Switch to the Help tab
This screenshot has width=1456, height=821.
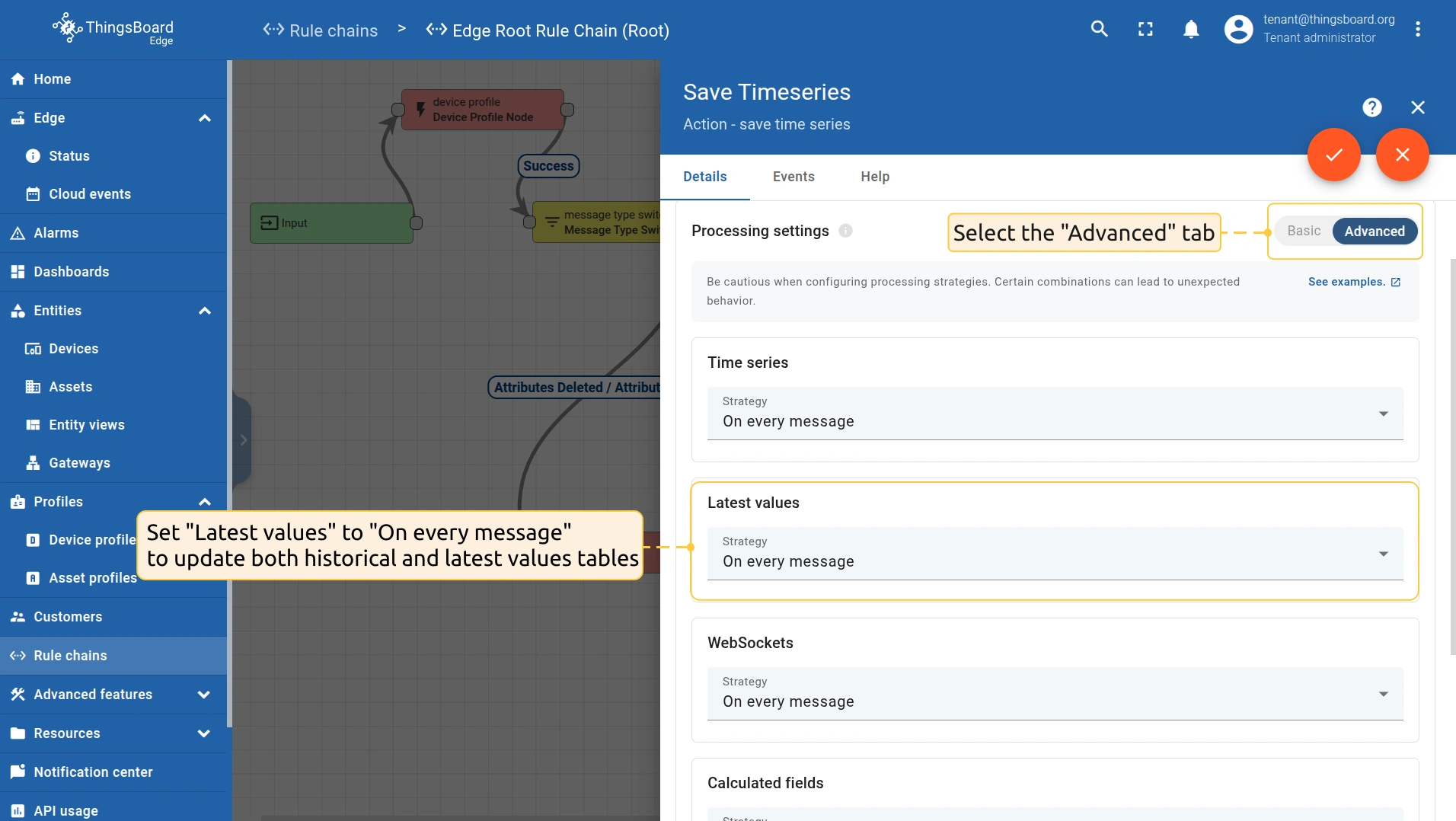pos(875,177)
